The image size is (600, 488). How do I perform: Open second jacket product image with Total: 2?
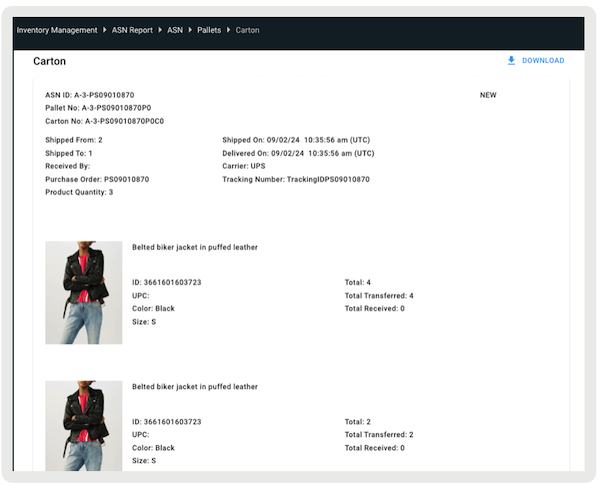tap(84, 426)
